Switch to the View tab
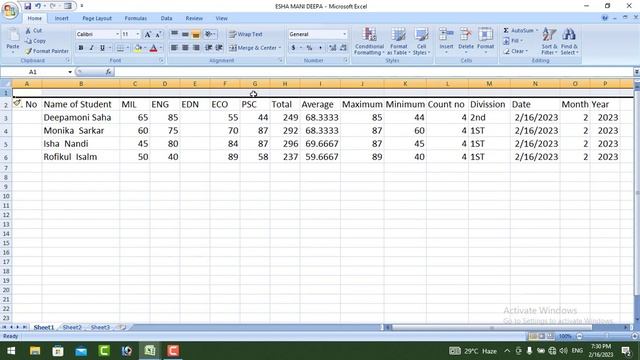640x360 pixels. click(x=221, y=18)
